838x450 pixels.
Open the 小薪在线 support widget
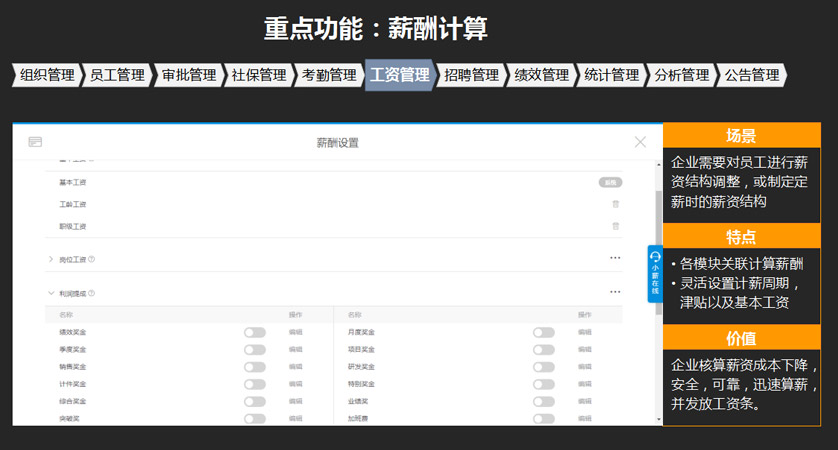[x=655, y=273]
